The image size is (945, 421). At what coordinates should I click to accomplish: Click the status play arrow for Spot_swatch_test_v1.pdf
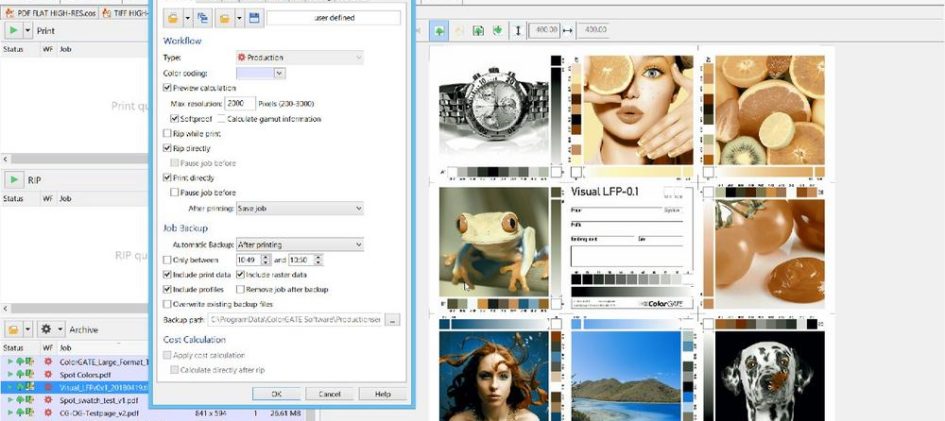(10, 400)
